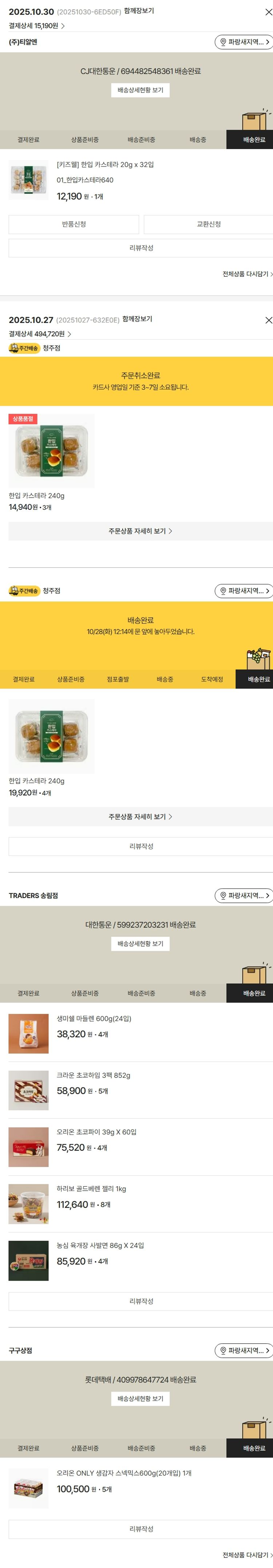This screenshot has width=273, height=1568.
Task: Open the sold-out 한입 카스테라 240g thumbnail
Action: click(x=51, y=451)
